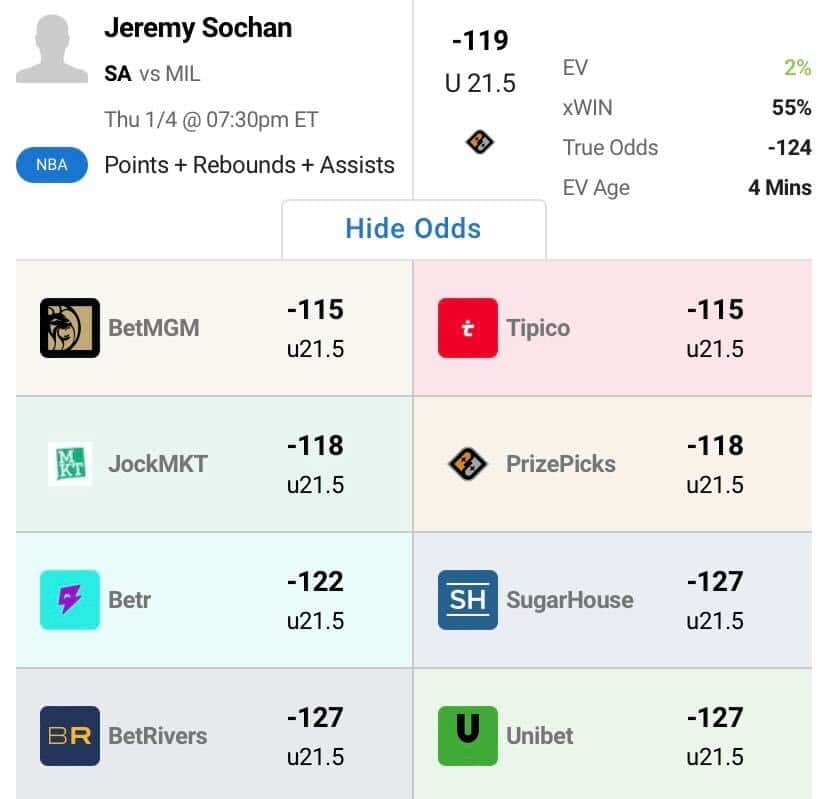
Task: Click the BetRivers BR logo icon
Action: [70, 735]
